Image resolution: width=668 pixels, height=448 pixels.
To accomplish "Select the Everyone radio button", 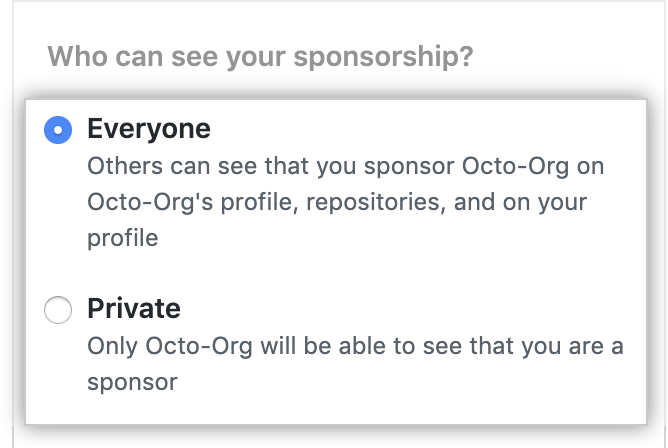I will 58,130.
